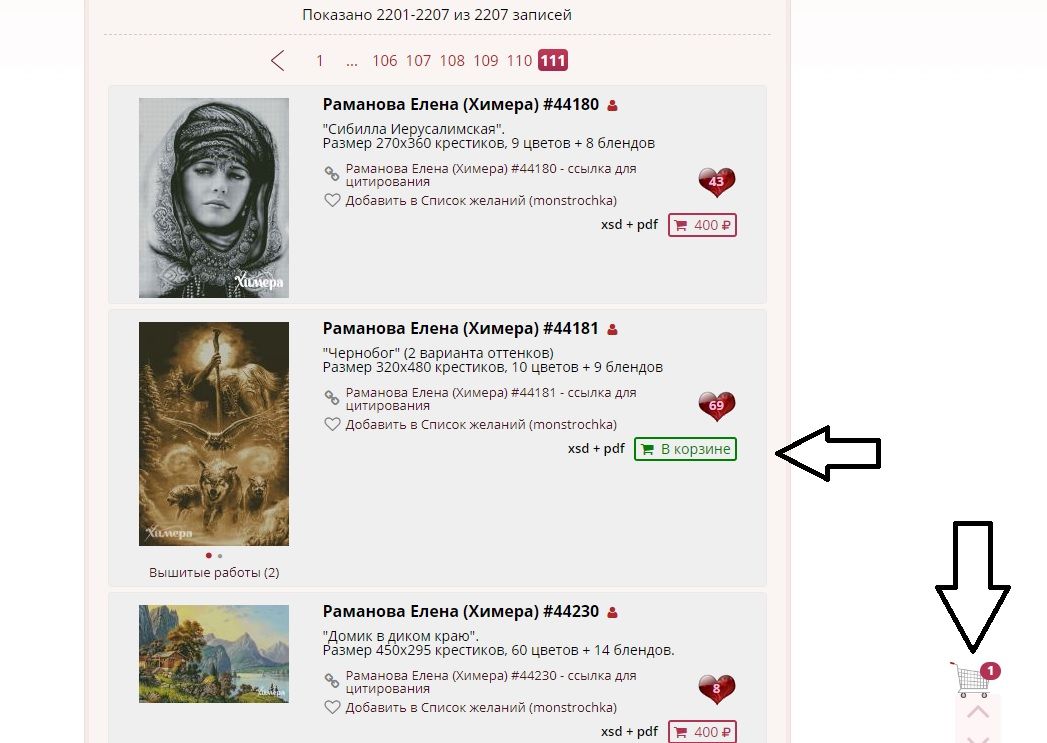Click the heart with 43 likes
This screenshot has width=1047, height=743.
click(716, 182)
